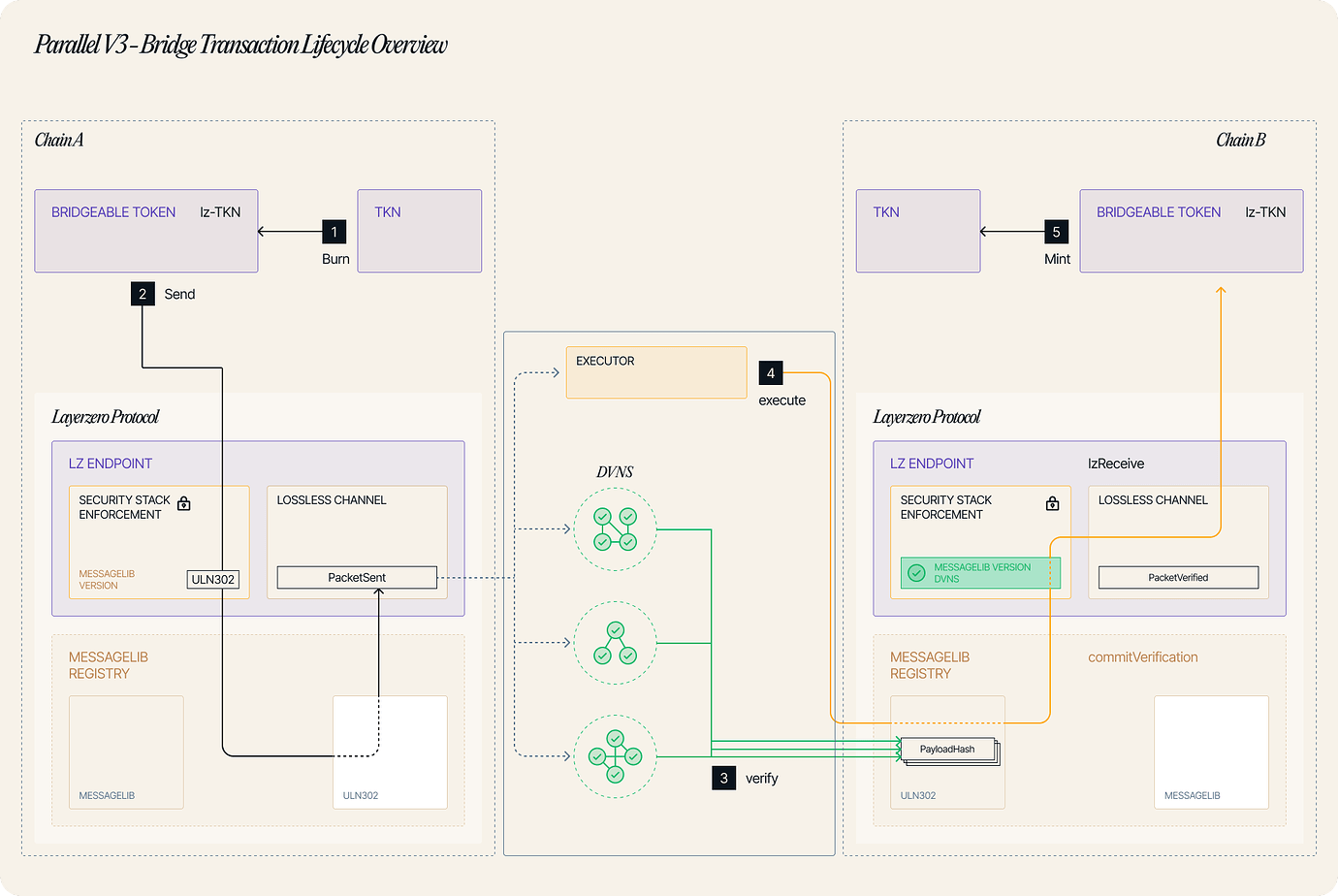Click 'LOSSLESS CHANNEL' text in Chain B

click(1153, 500)
